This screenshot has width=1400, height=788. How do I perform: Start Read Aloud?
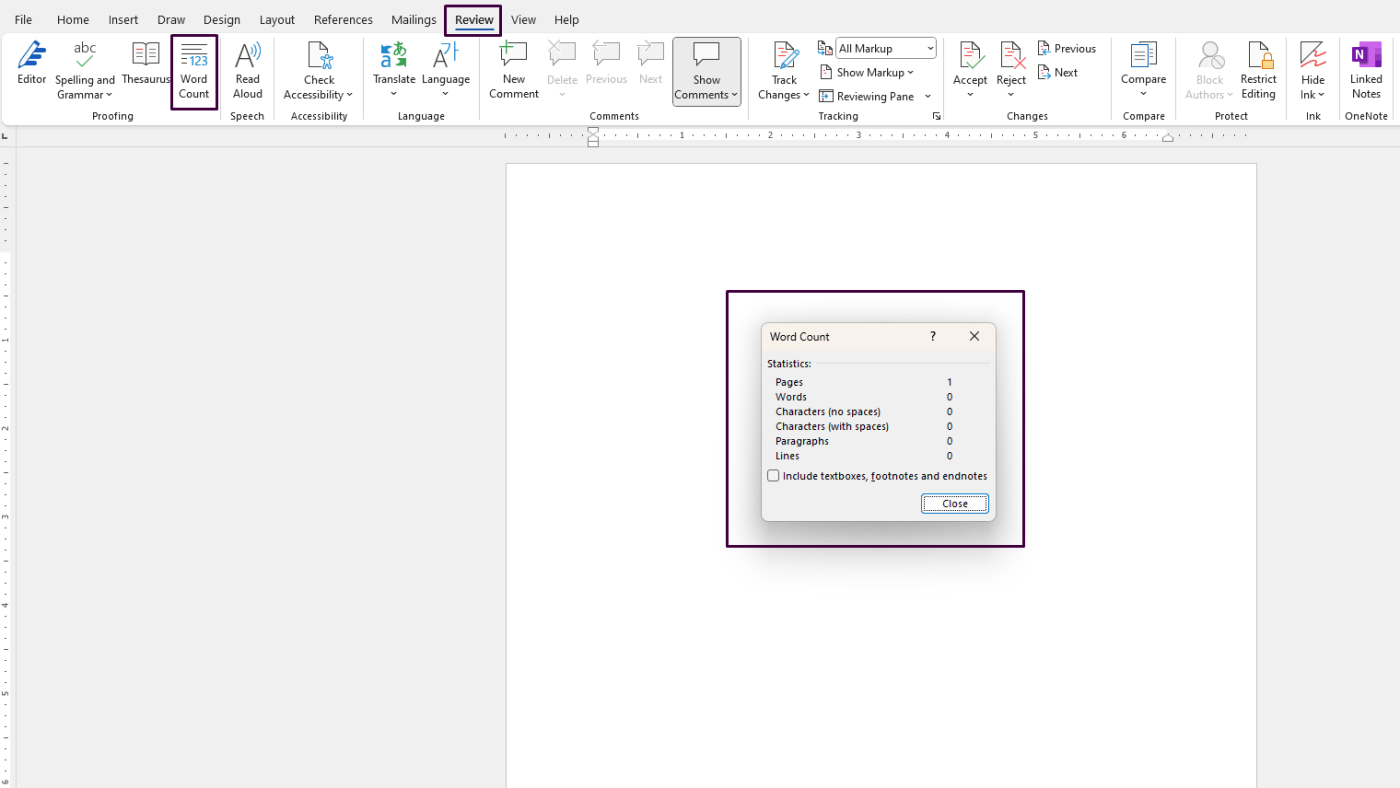click(248, 70)
